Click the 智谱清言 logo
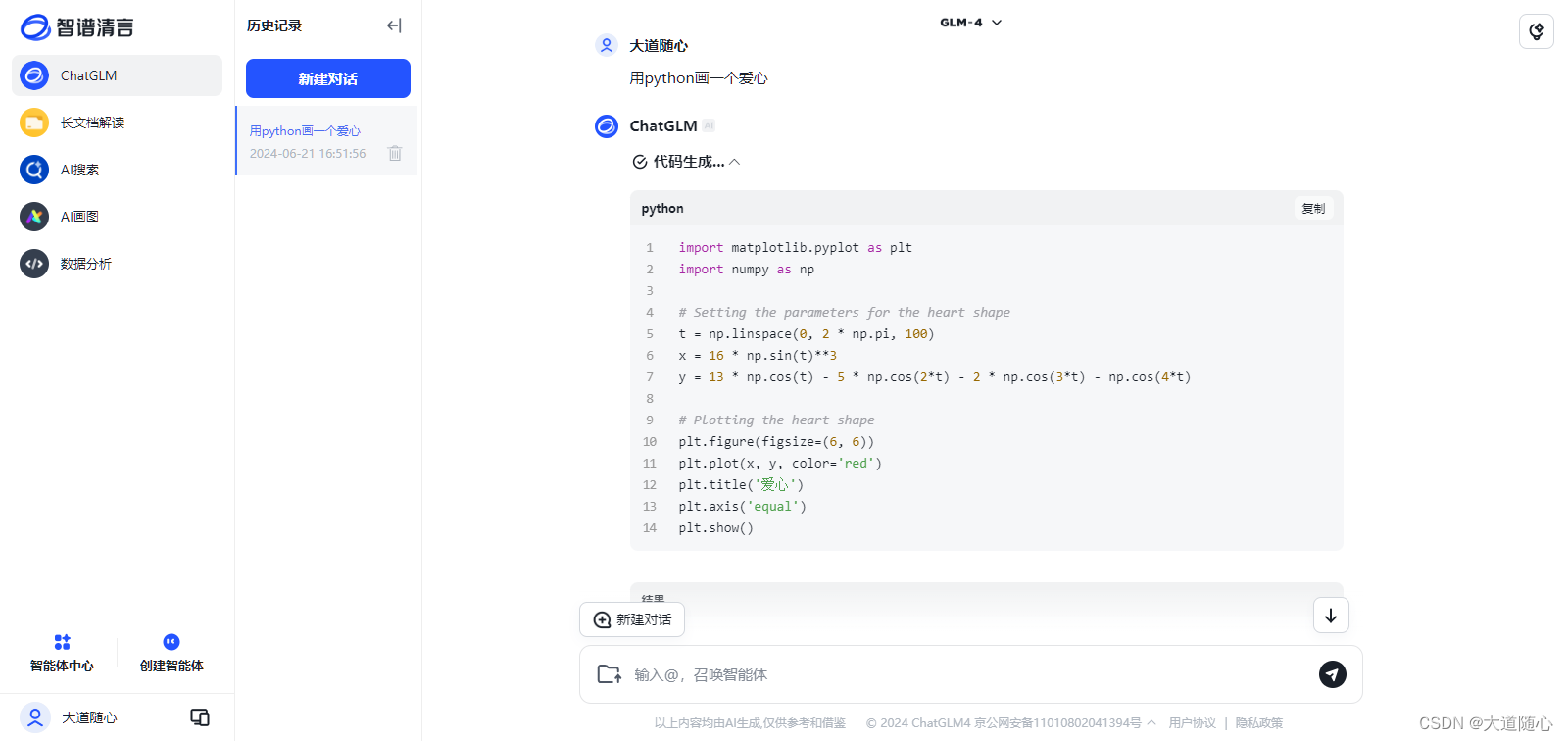This screenshot has height=741, width=1568. [76, 27]
